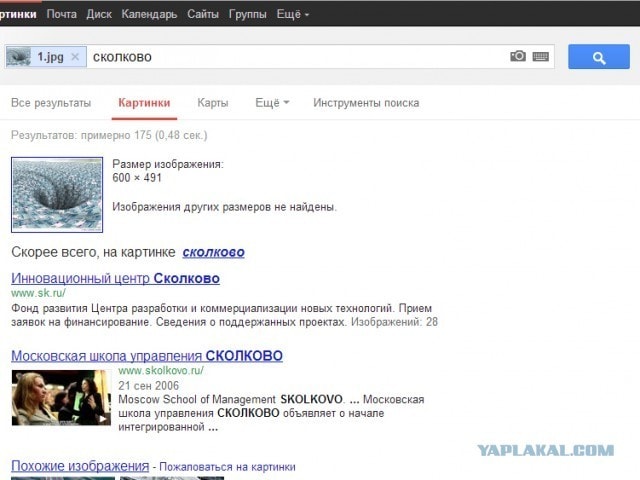640x480 pixels.
Task: Open Диск in top bar
Action: point(99,14)
